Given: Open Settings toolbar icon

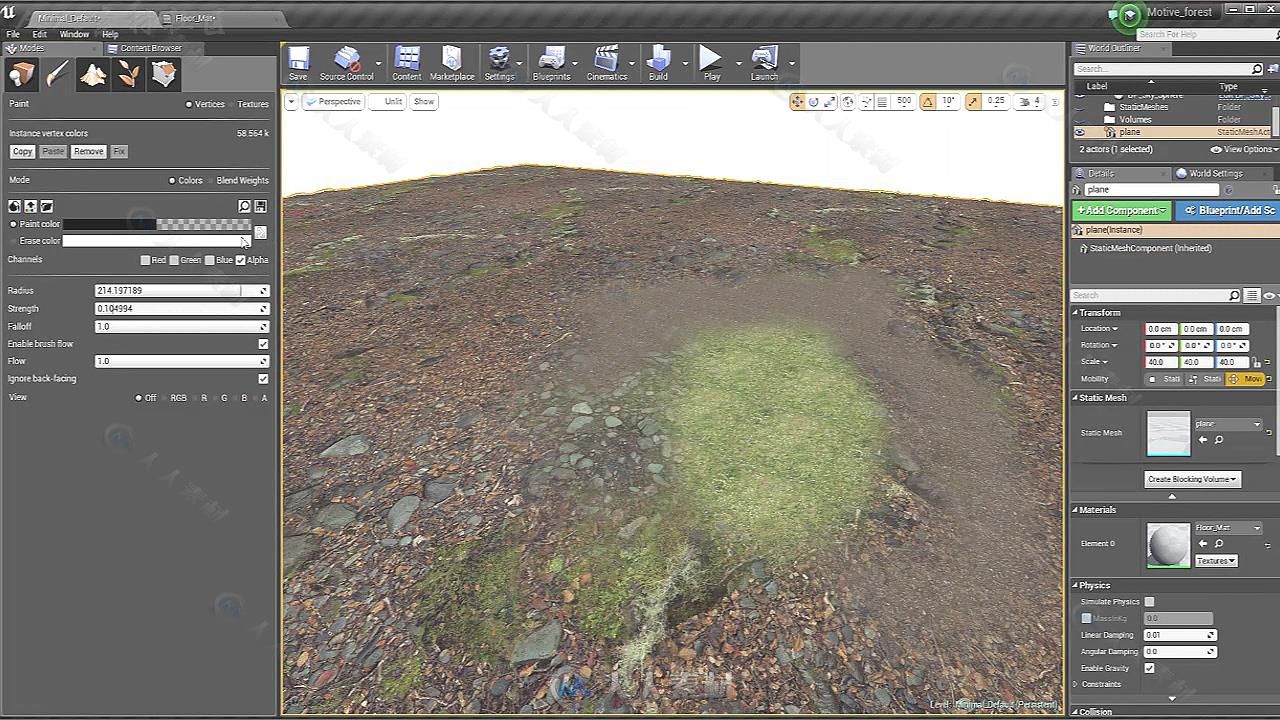Looking at the screenshot, I should pos(499,63).
